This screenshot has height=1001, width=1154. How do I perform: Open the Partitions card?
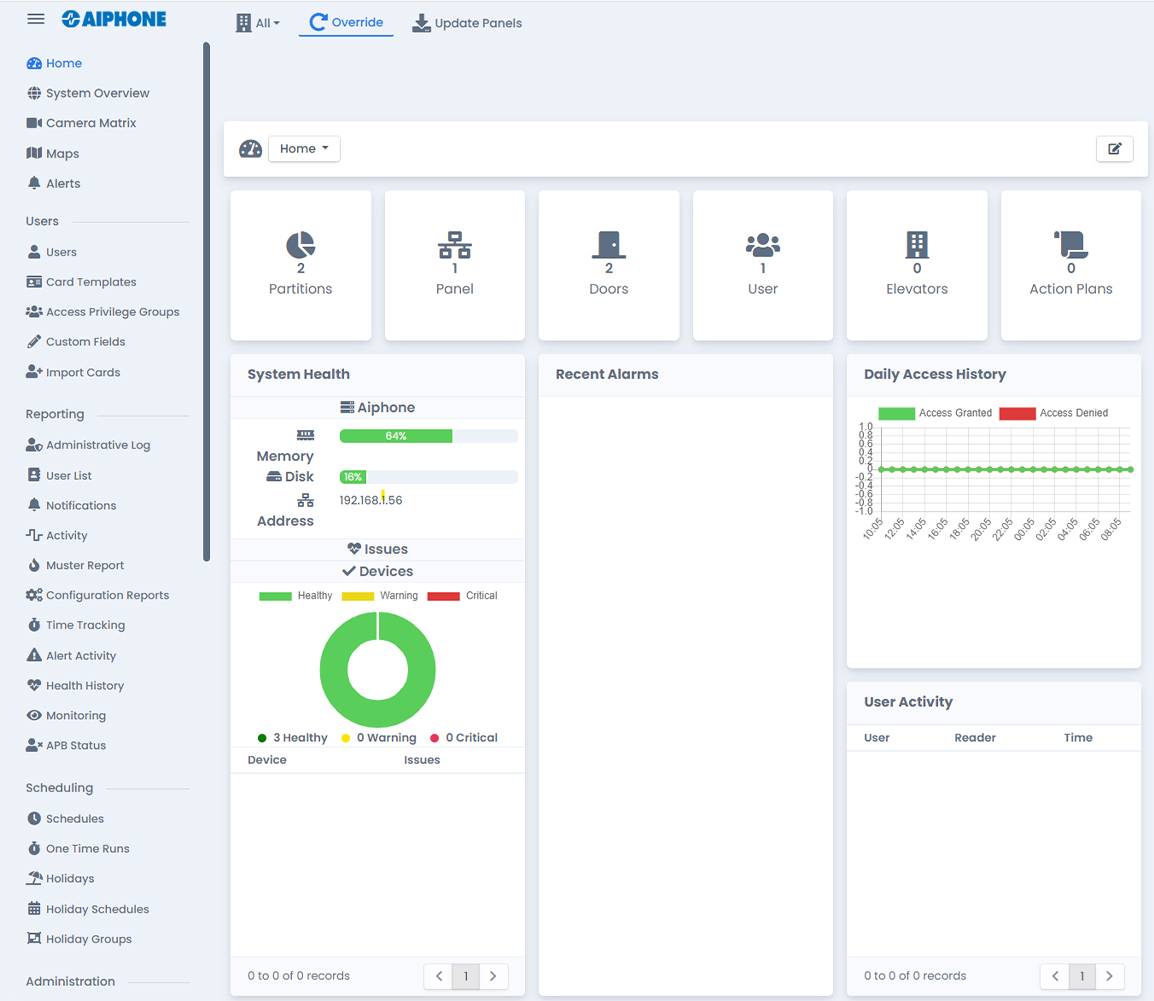click(x=300, y=265)
